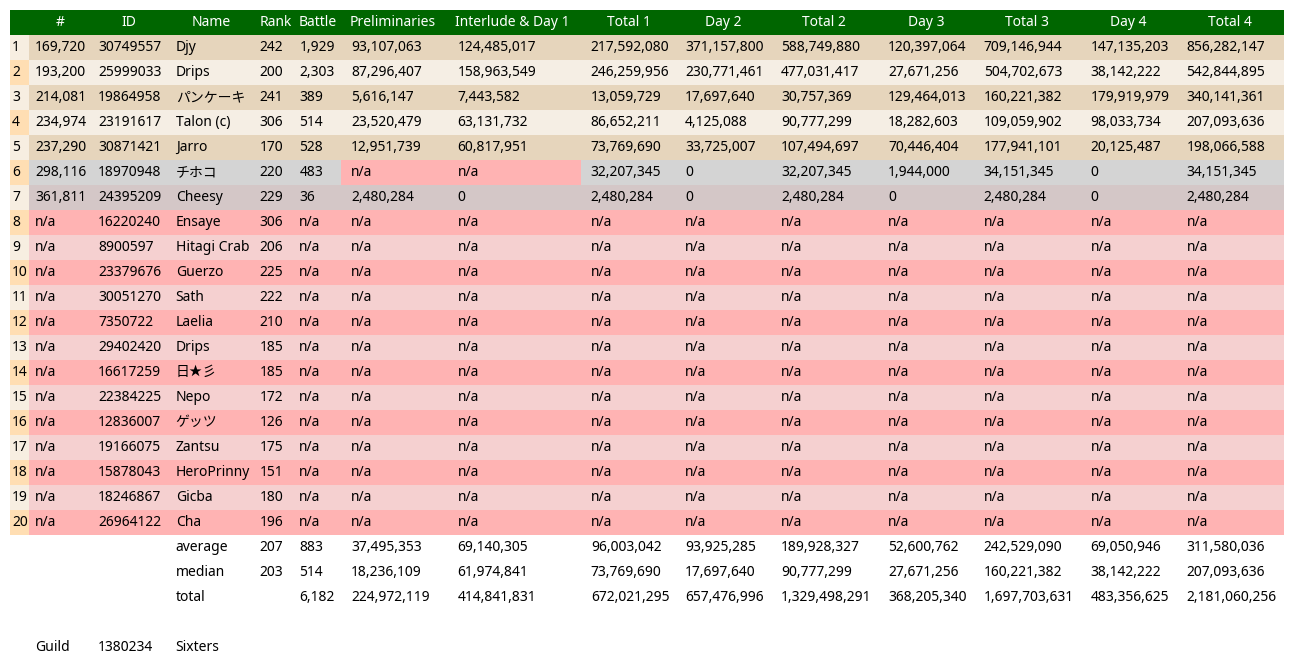Click Day 3 value 1,944,000

918,171
